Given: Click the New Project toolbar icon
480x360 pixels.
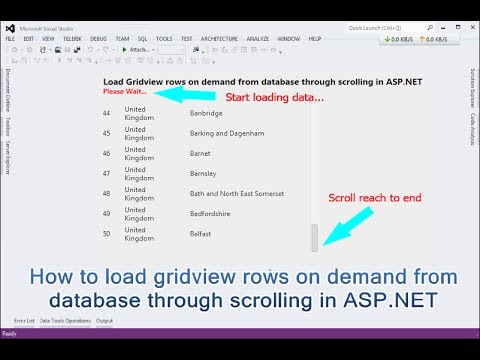Looking at the screenshot, I should coord(43,50).
